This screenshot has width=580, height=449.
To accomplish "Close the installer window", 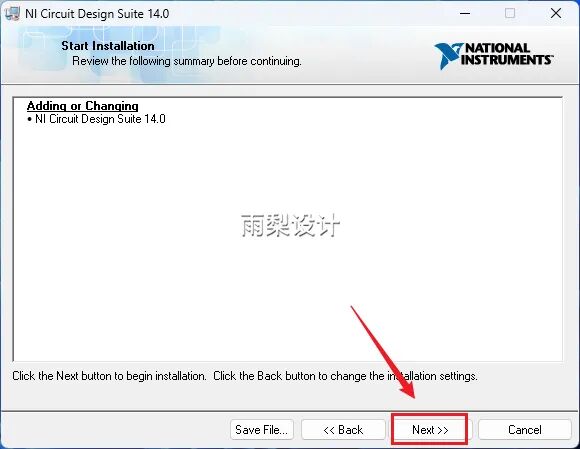I will (556, 14).
